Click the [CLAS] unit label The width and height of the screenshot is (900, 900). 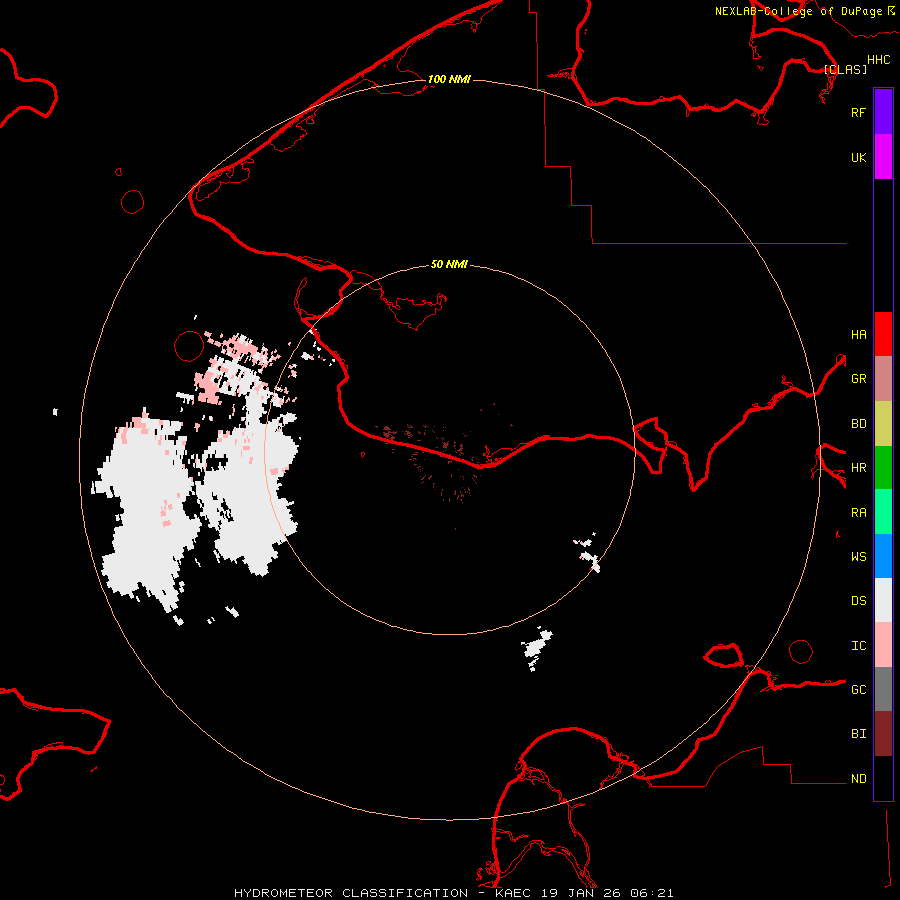[844, 69]
